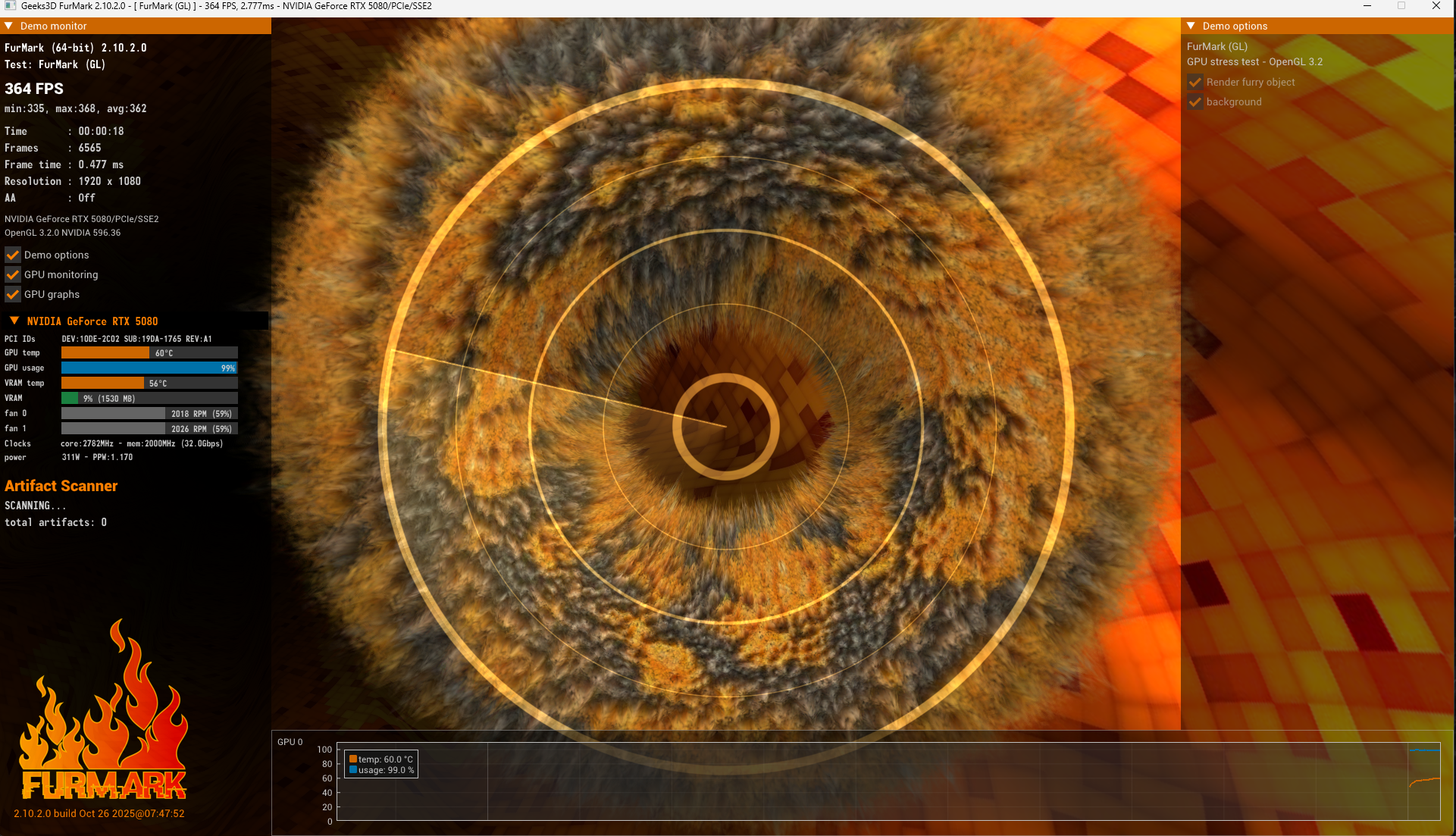Click the fan 1 bar at 2026 RPM

tap(149, 428)
